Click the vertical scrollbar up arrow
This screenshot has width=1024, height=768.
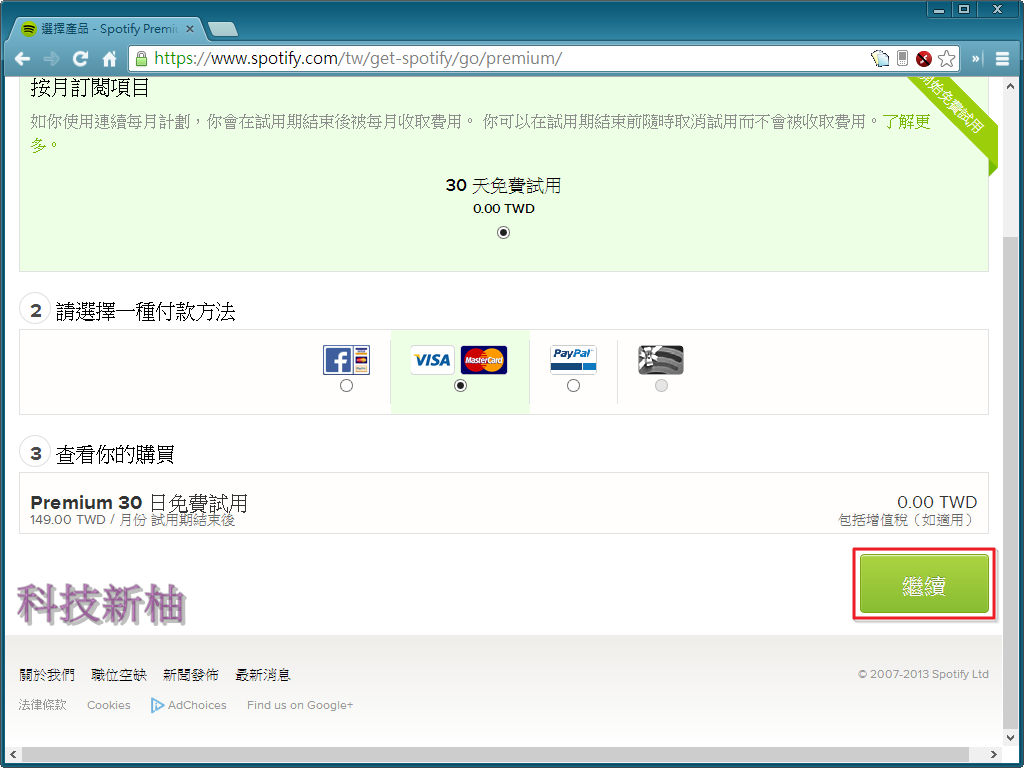[x=1010, y=86]
